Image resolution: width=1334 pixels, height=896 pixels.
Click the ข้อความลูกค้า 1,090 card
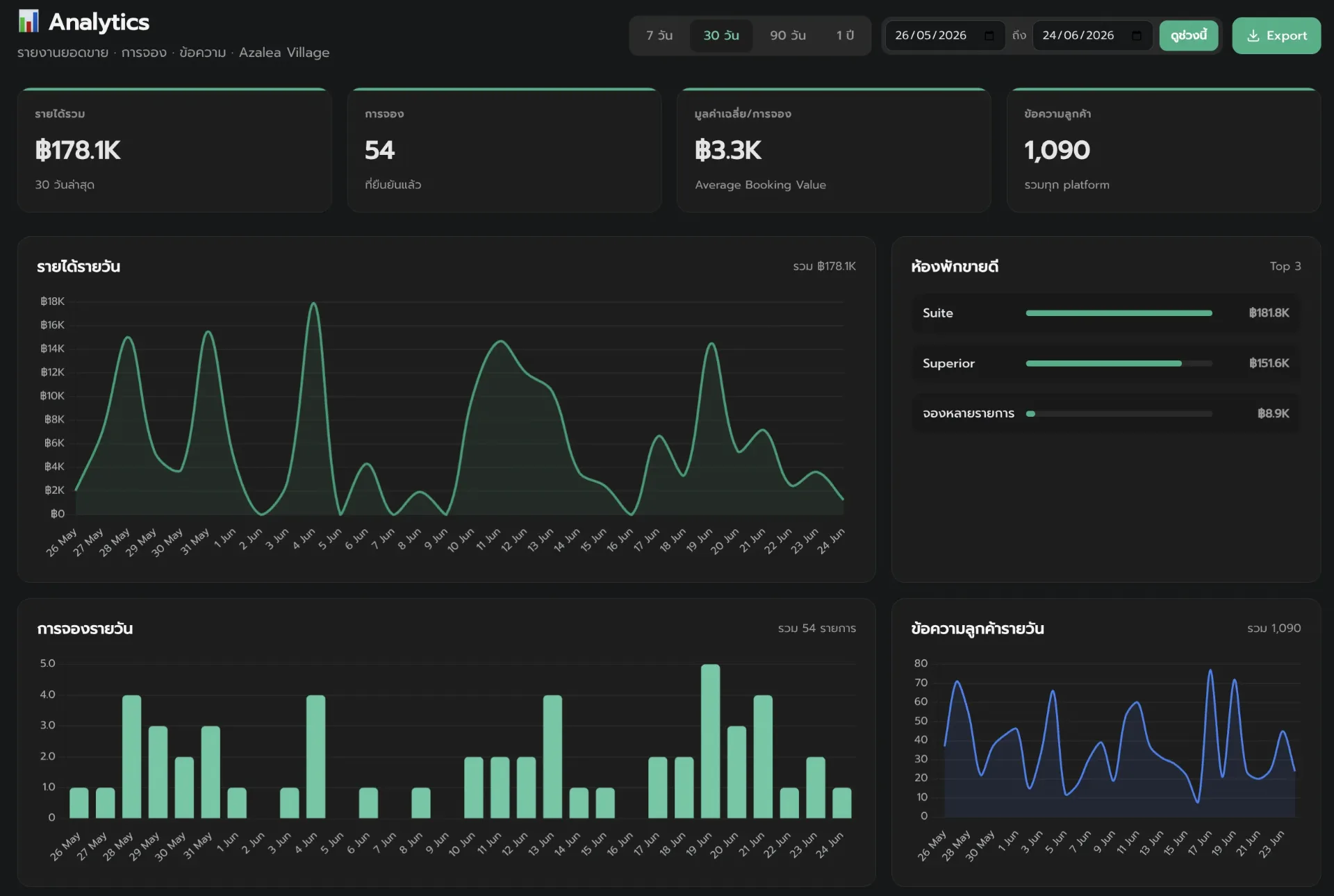tap(1164, 150)
